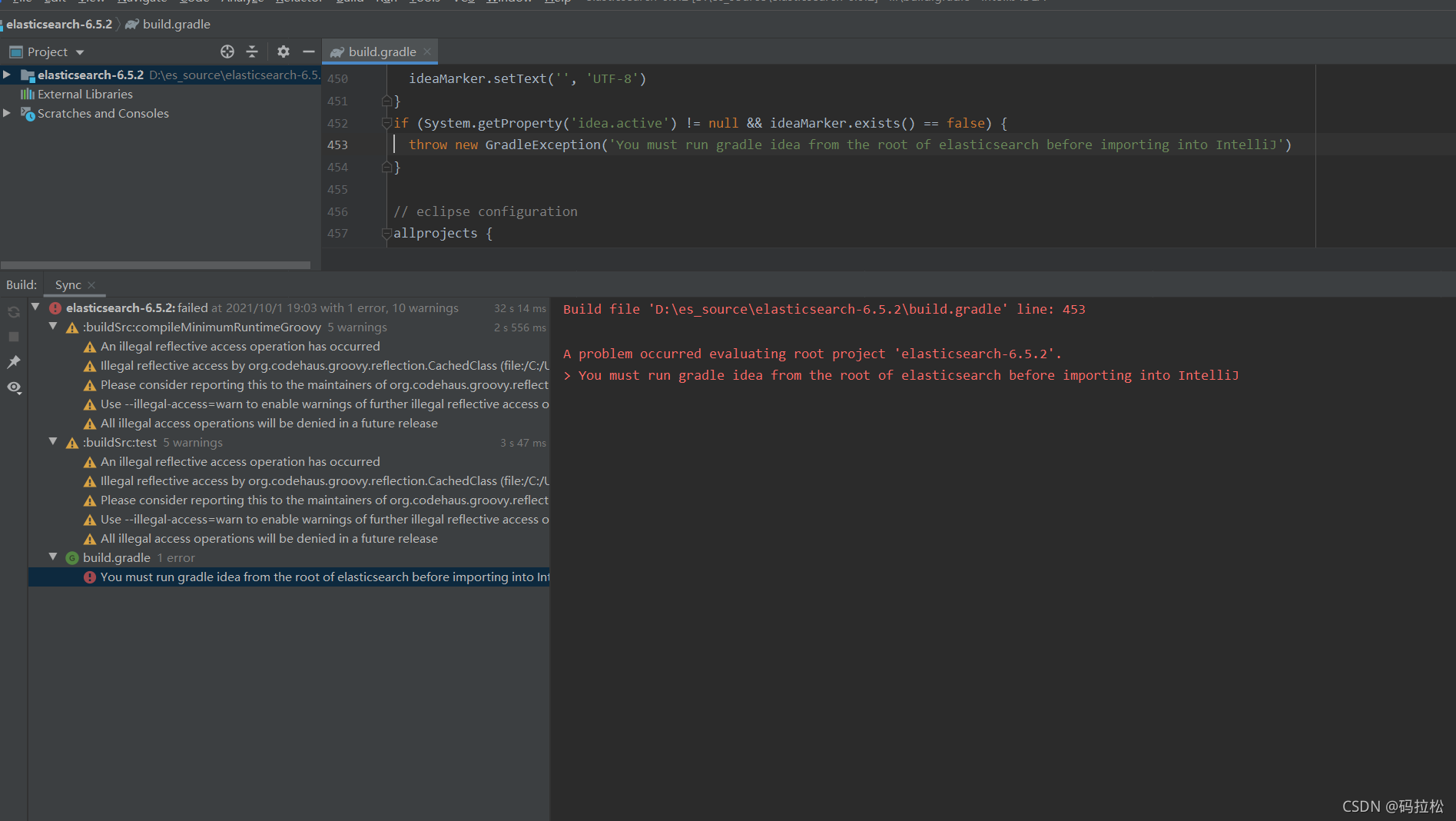1456x821 pixels.
Task: Open Project panel settings gear
Action: [284, 52]
